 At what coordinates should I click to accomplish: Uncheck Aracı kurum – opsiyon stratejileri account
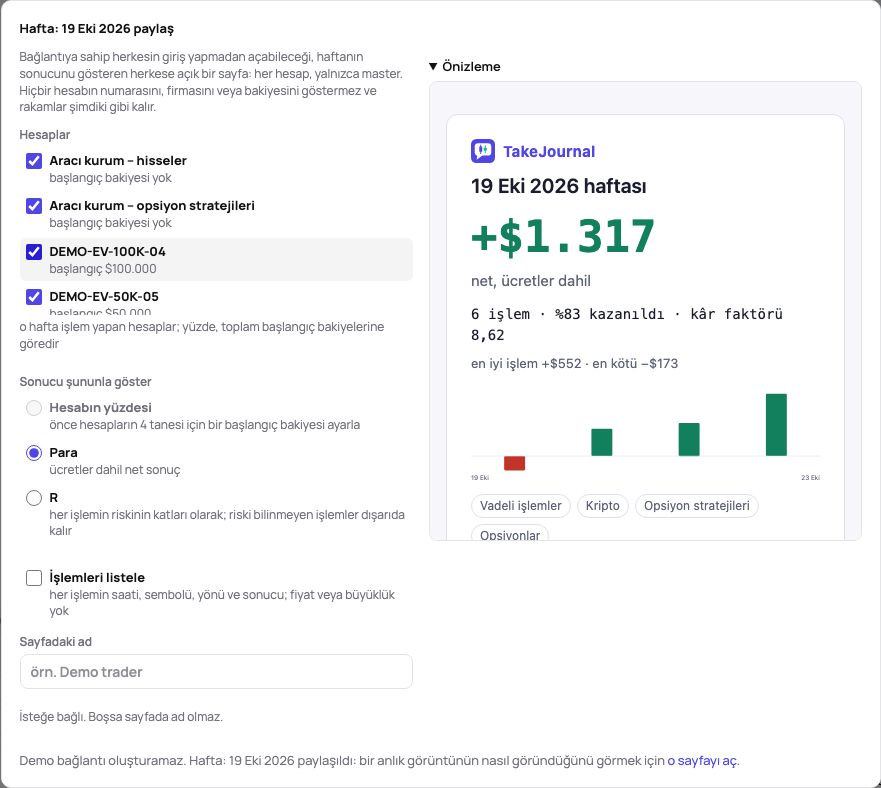(34, 206)
